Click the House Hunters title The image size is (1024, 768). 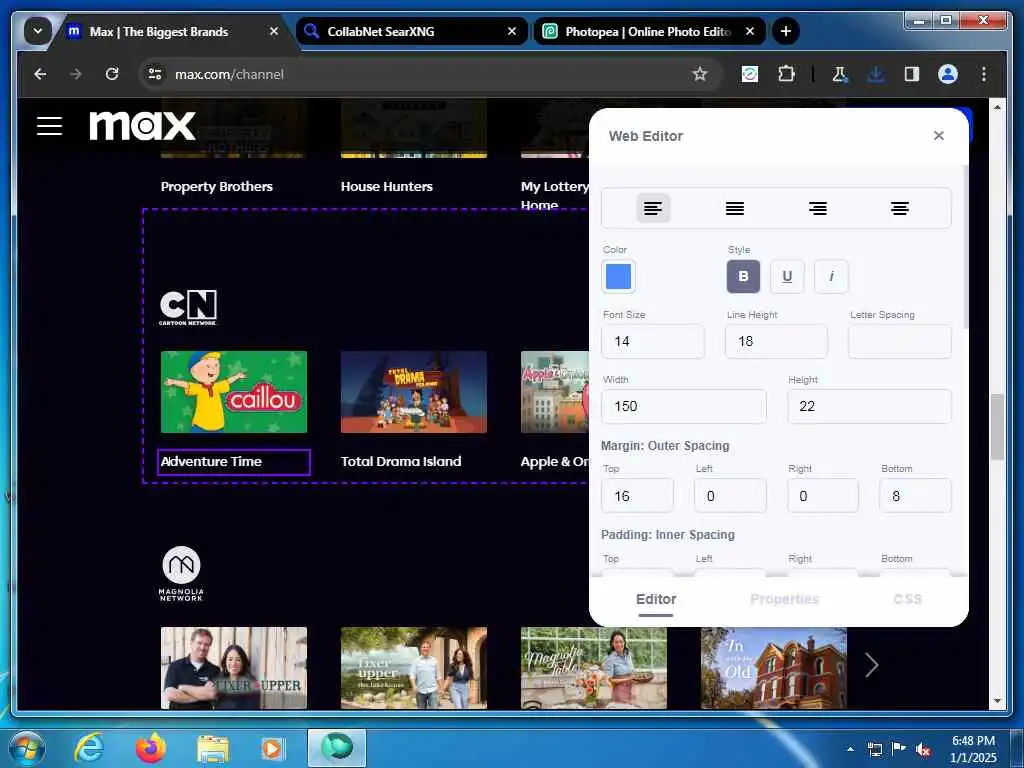[x=387, y=186]
